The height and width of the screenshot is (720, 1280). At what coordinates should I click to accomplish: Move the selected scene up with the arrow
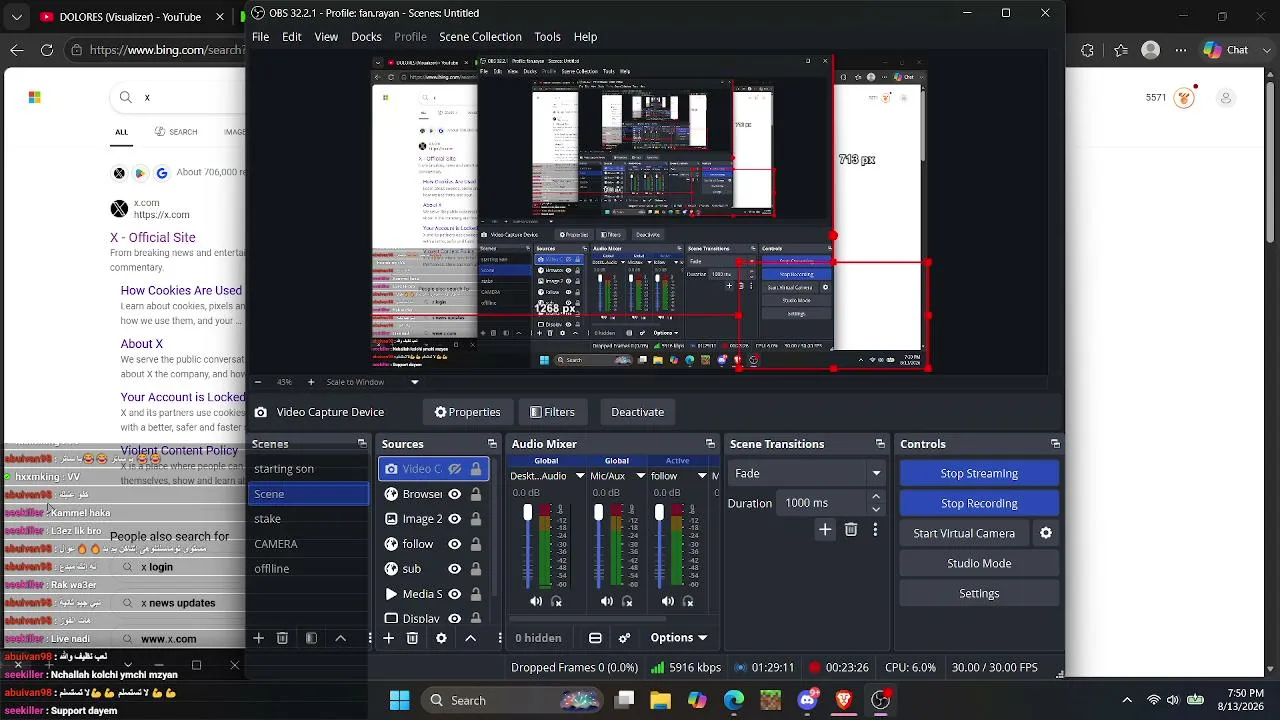340,638
